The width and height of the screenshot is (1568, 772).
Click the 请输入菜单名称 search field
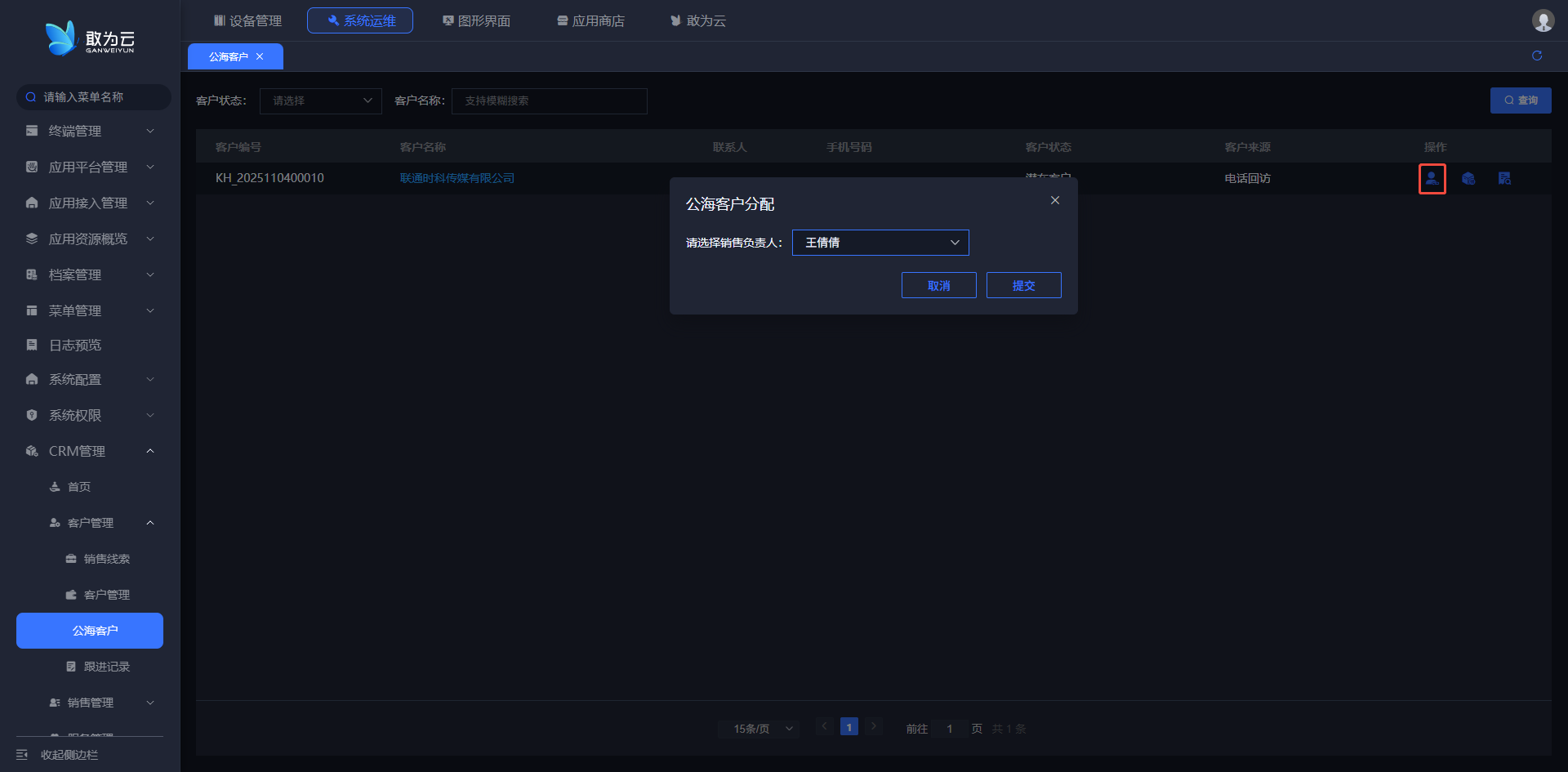tap(94, 97)
